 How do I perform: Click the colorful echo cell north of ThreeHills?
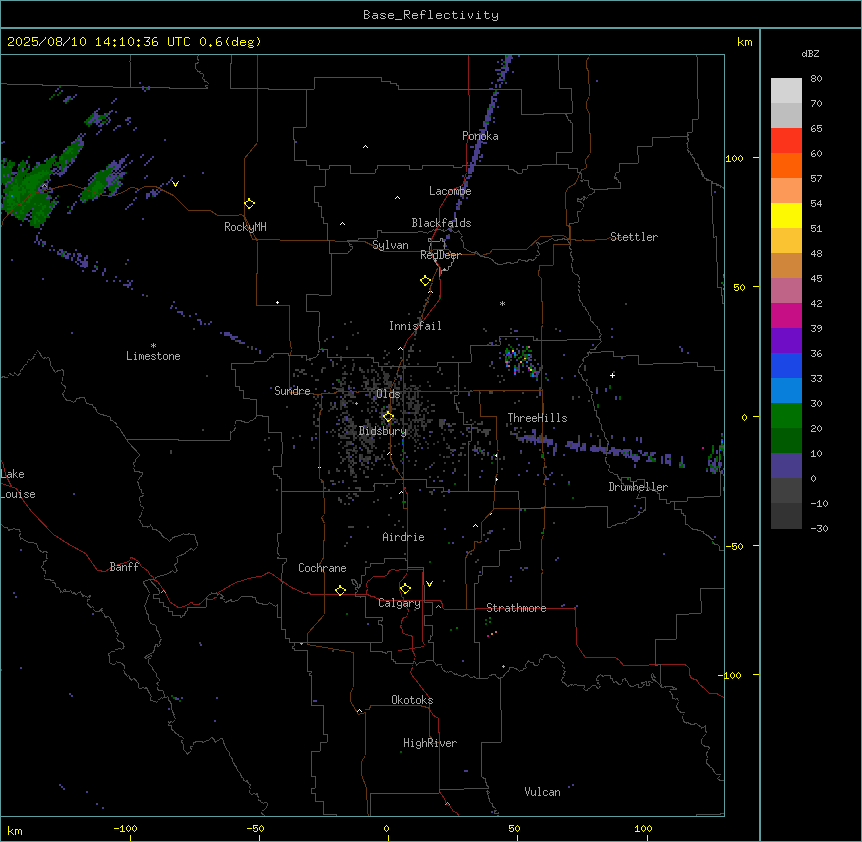pyautogui.click(x=520, y=360)
